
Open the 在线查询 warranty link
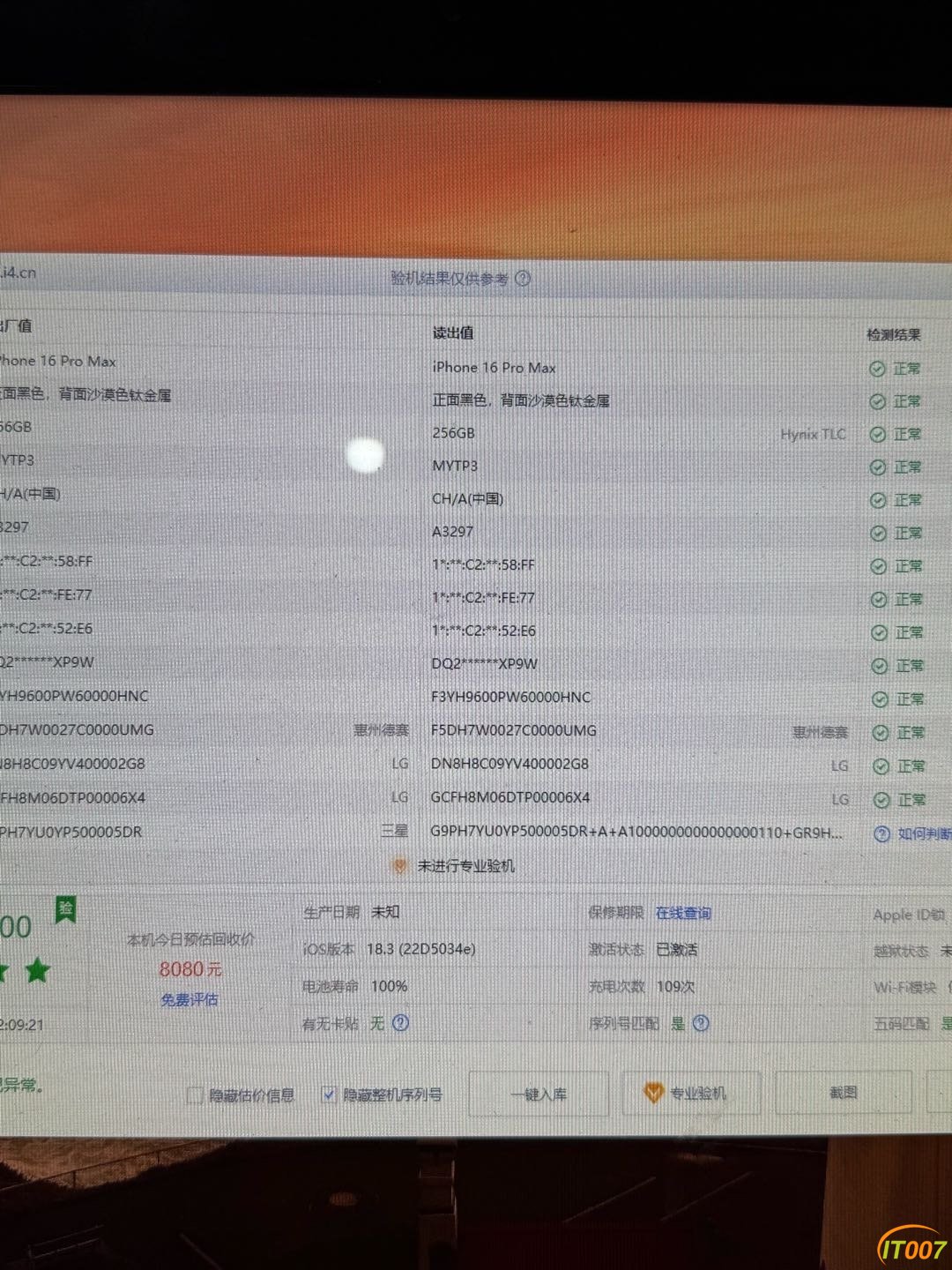tap(683, 913)
